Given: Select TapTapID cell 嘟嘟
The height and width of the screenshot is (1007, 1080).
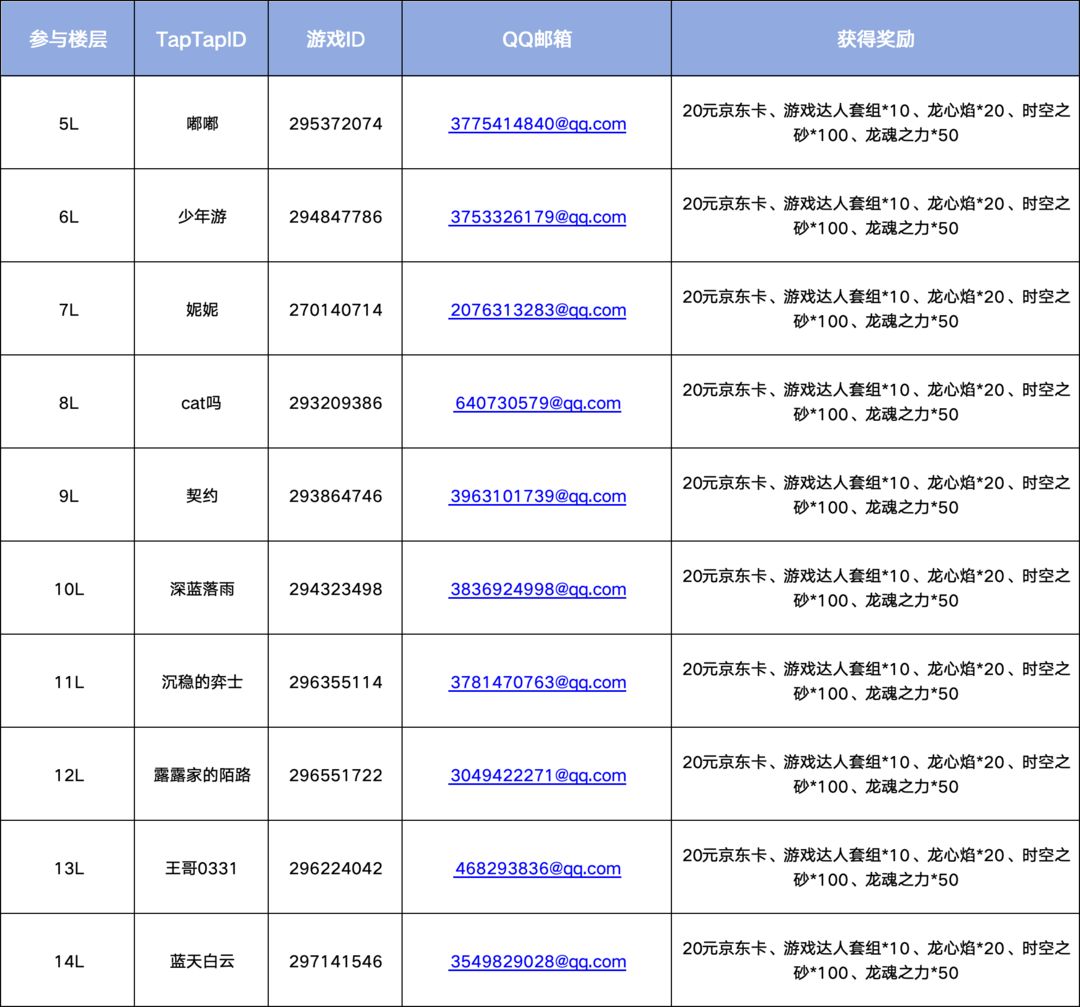Looking at the screenshot, I should (201, 123).
